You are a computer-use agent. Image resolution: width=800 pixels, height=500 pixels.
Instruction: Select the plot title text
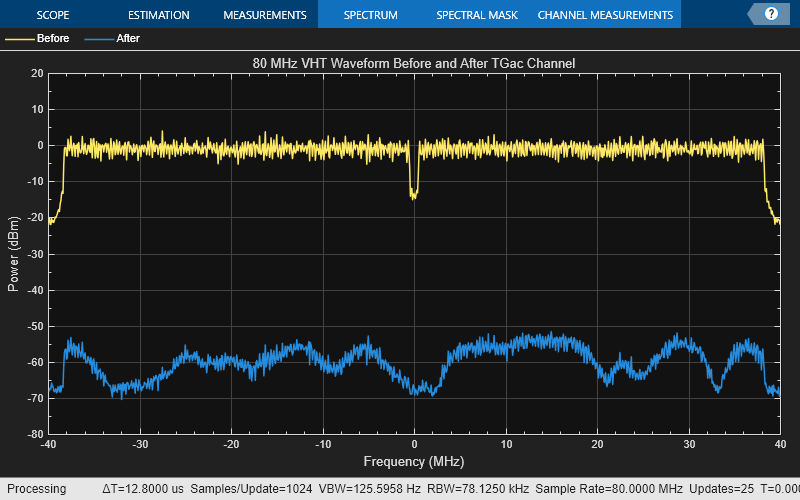(x=414, y=63)
